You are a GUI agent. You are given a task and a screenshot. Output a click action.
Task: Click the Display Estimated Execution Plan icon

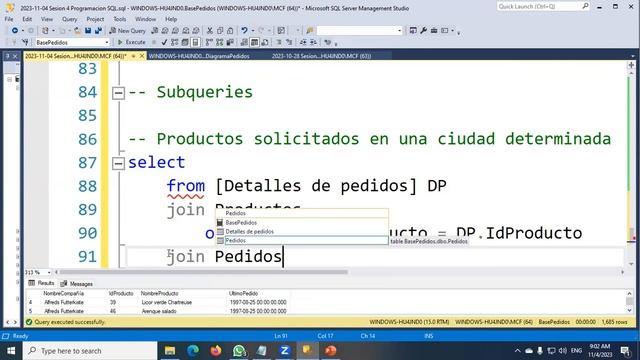click(175, 42)
